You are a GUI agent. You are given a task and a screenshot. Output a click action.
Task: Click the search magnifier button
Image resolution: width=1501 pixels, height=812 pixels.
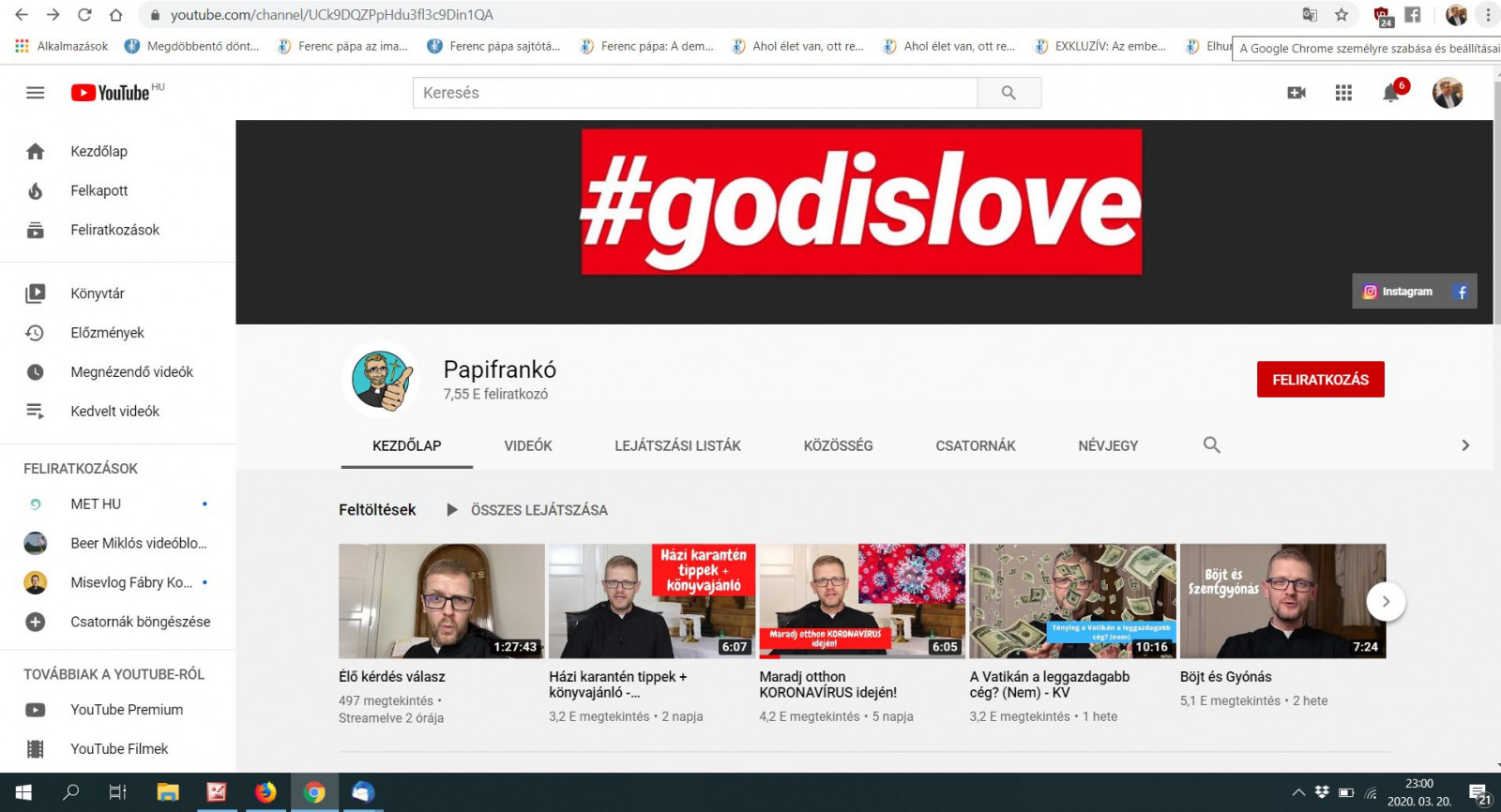coord(1008,93)
